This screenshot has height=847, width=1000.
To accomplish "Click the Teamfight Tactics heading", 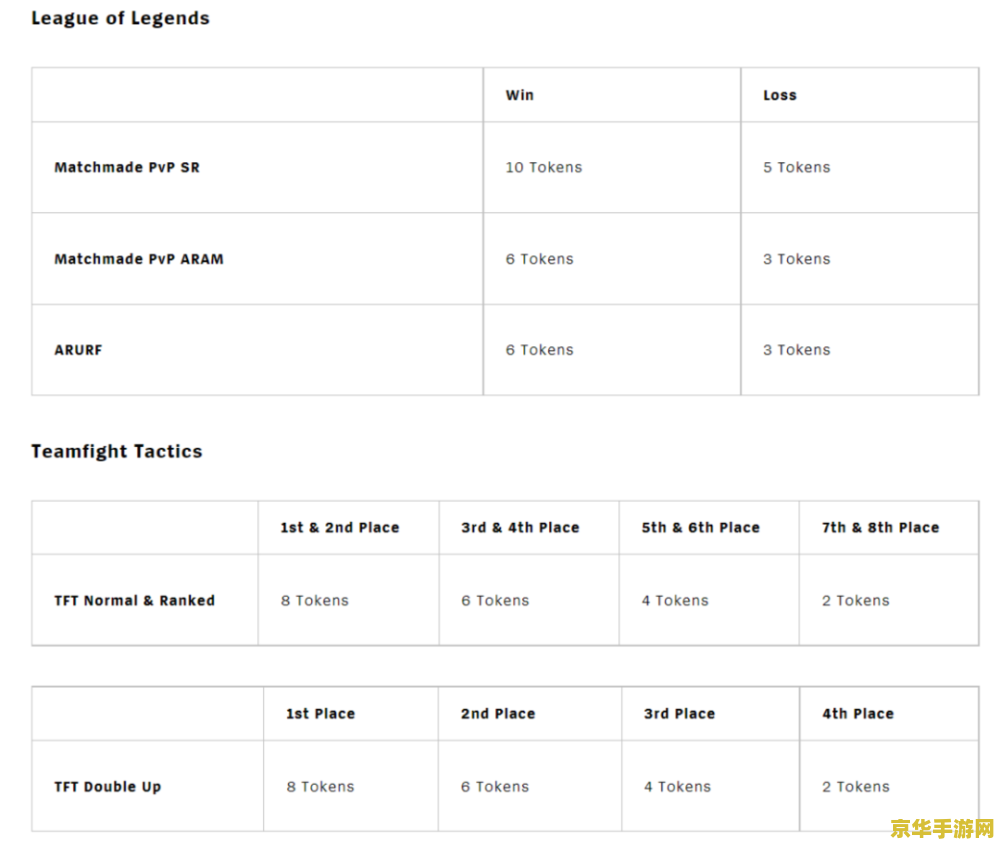I will 117,452.
